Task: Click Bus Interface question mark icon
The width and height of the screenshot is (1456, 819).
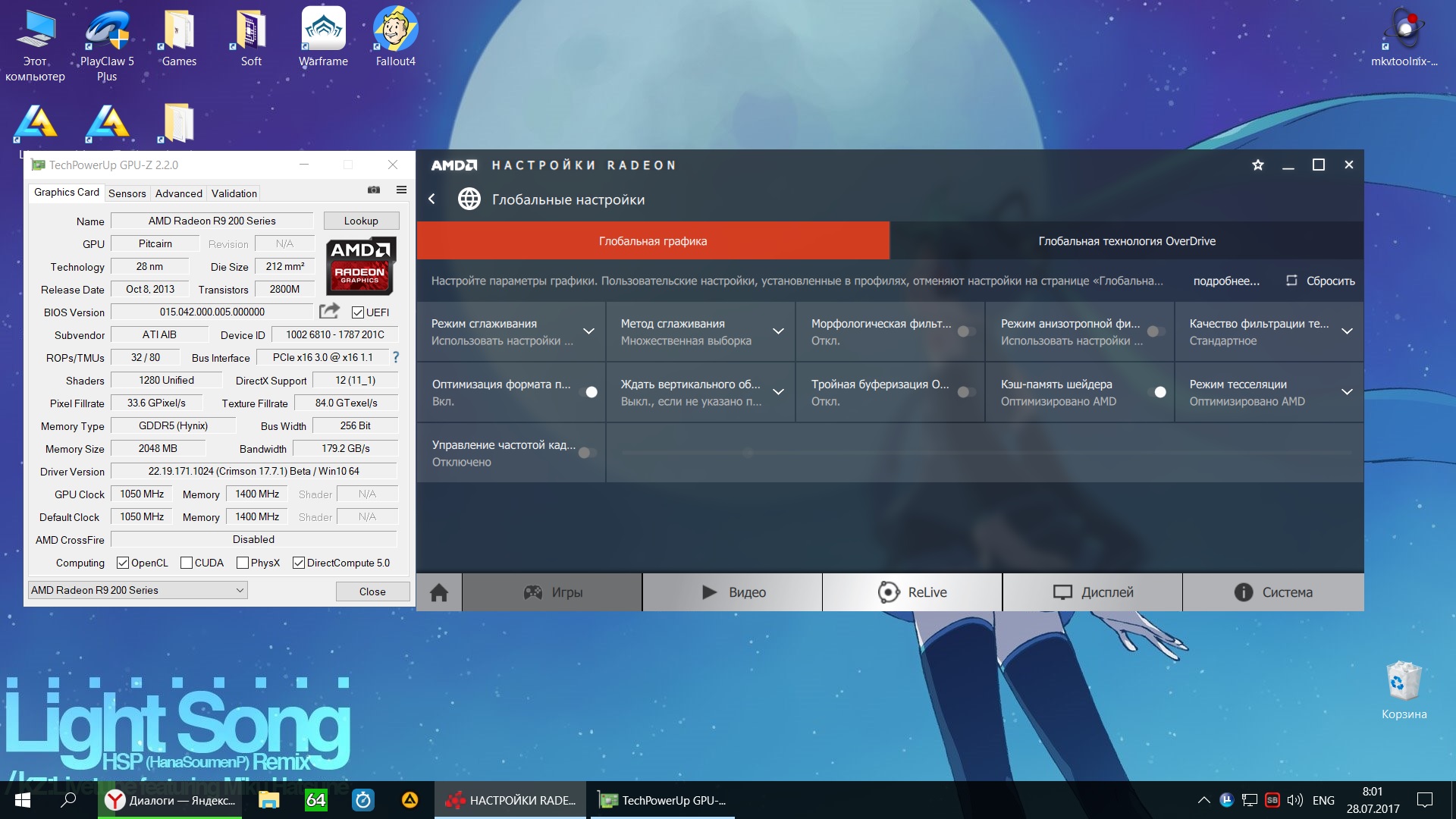Action: 395,357
